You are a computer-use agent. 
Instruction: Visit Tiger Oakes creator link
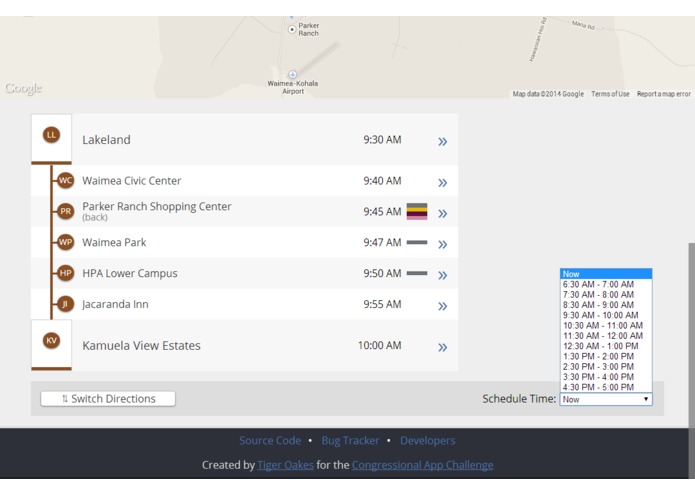click(285, 465)
